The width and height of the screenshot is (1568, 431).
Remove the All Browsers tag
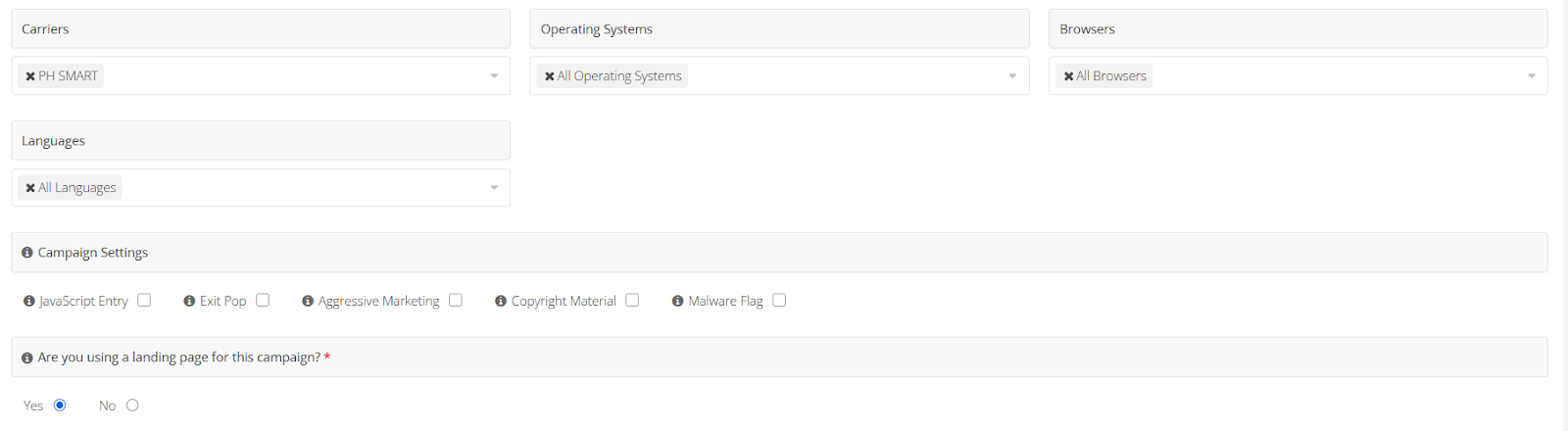[x=1068, y=76]
